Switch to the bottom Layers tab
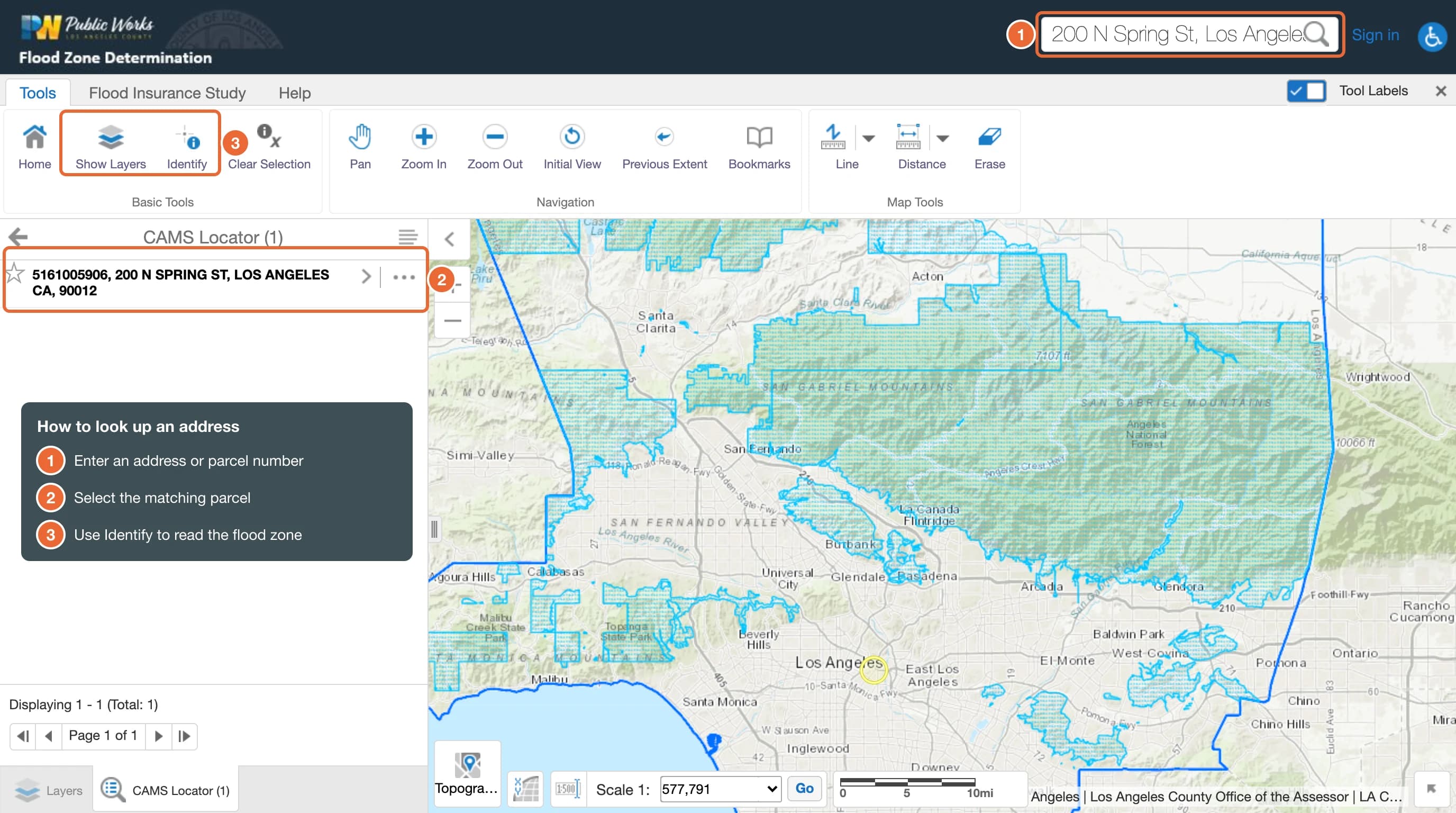This screenshot has width=1456, height=813. [x=48, y=790]
